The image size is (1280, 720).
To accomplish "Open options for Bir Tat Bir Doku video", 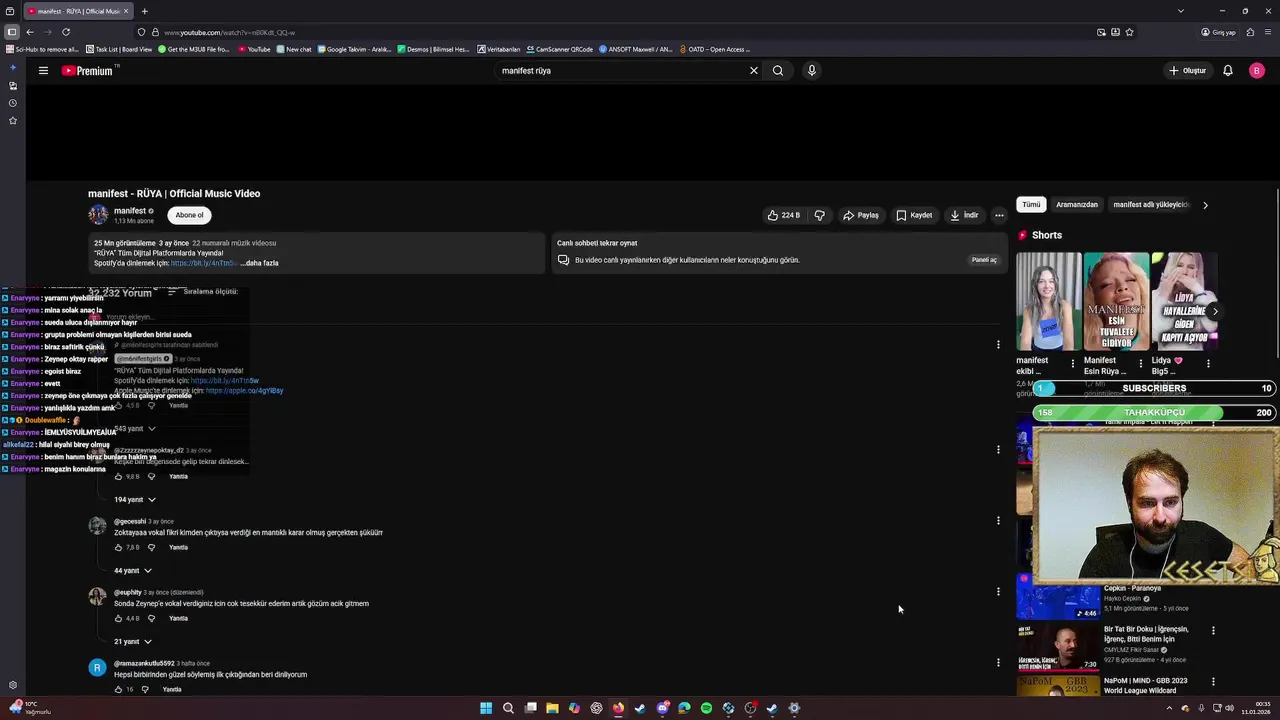I will 1213,631.
